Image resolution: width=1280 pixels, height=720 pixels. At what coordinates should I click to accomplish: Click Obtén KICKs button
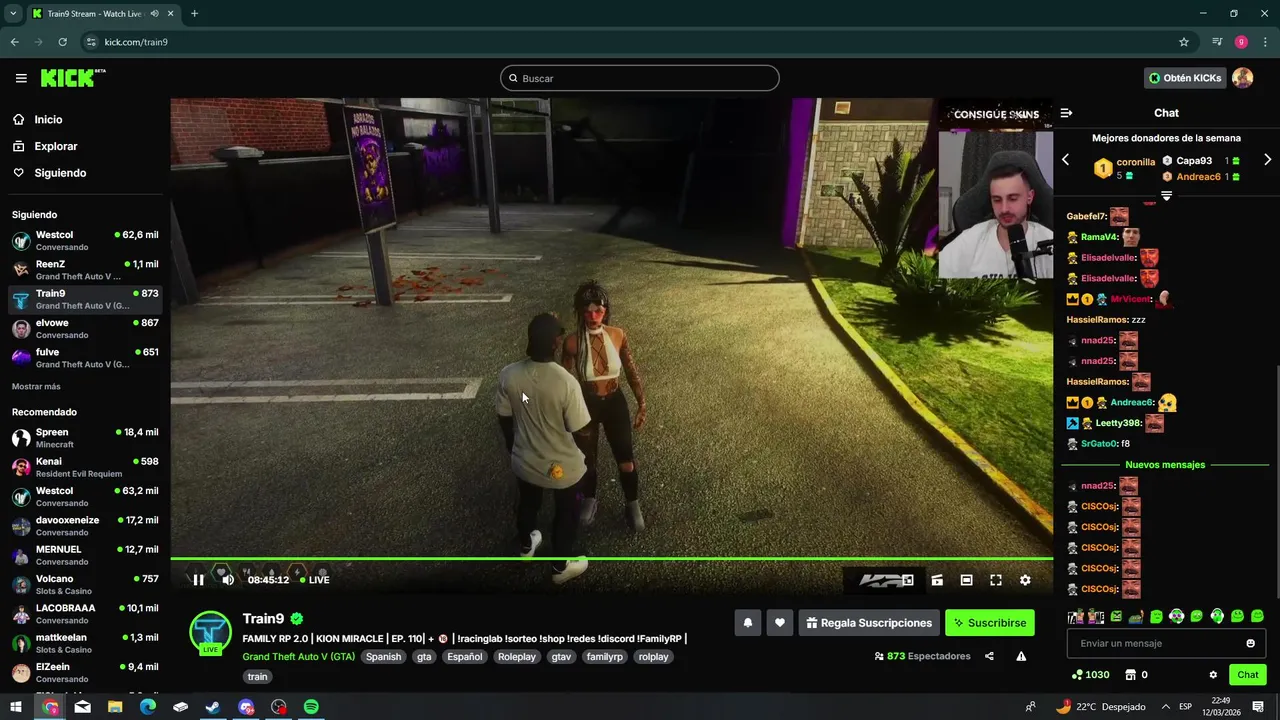[1186, 78]
